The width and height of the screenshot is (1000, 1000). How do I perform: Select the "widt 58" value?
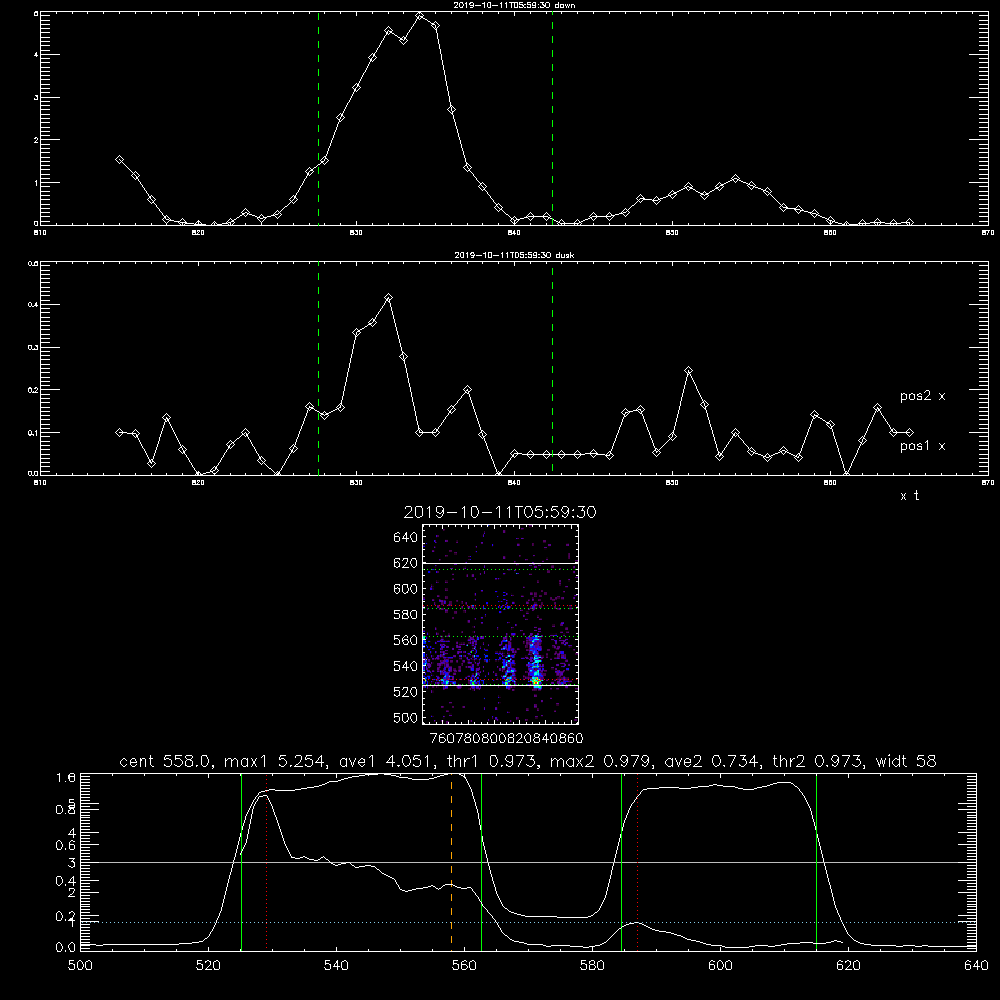(x=907, y=761)
